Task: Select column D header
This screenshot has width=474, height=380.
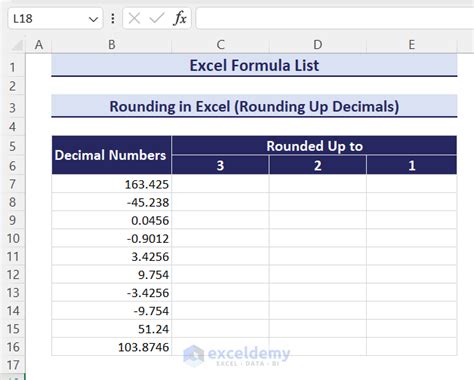Action: (318, 45)
